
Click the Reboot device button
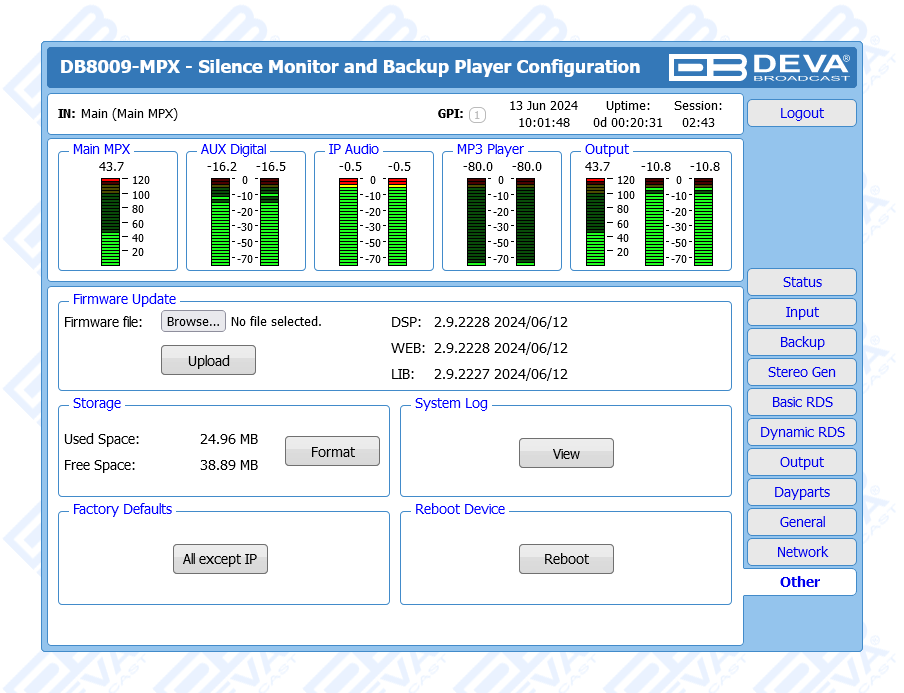[566, 560]
